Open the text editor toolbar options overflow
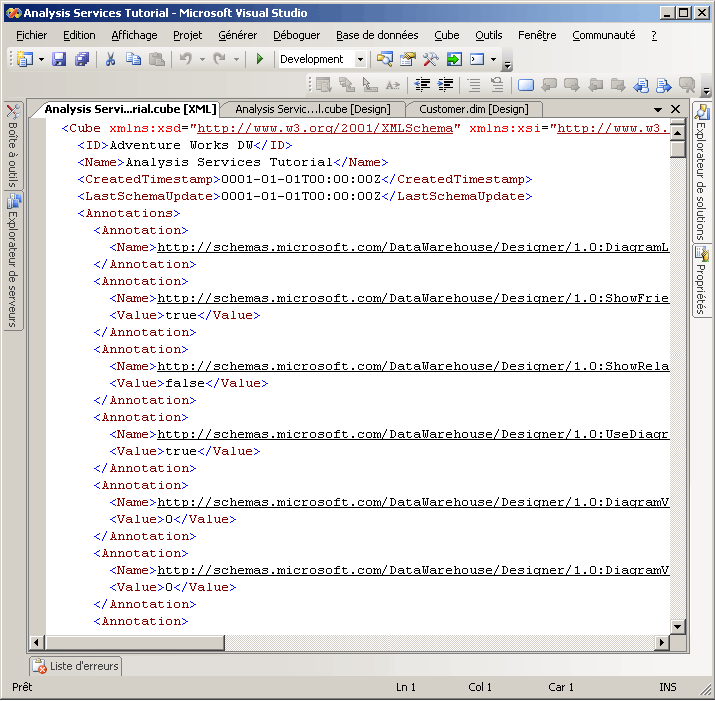Screen dimensions: 715x701 (x=706, y=91)
